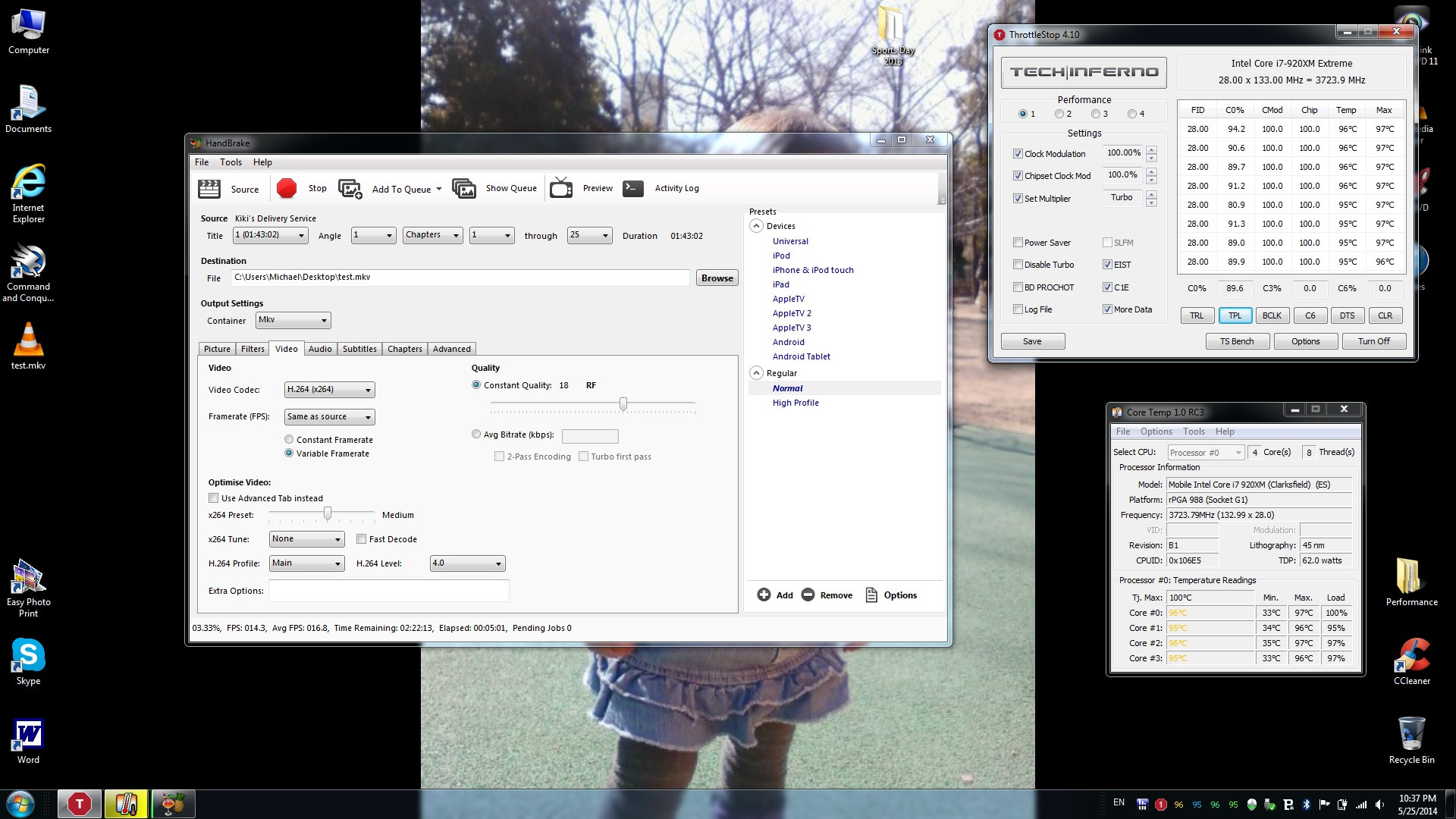
Task: Open the Activity Log terminal icon
Action: pos(633,188)
